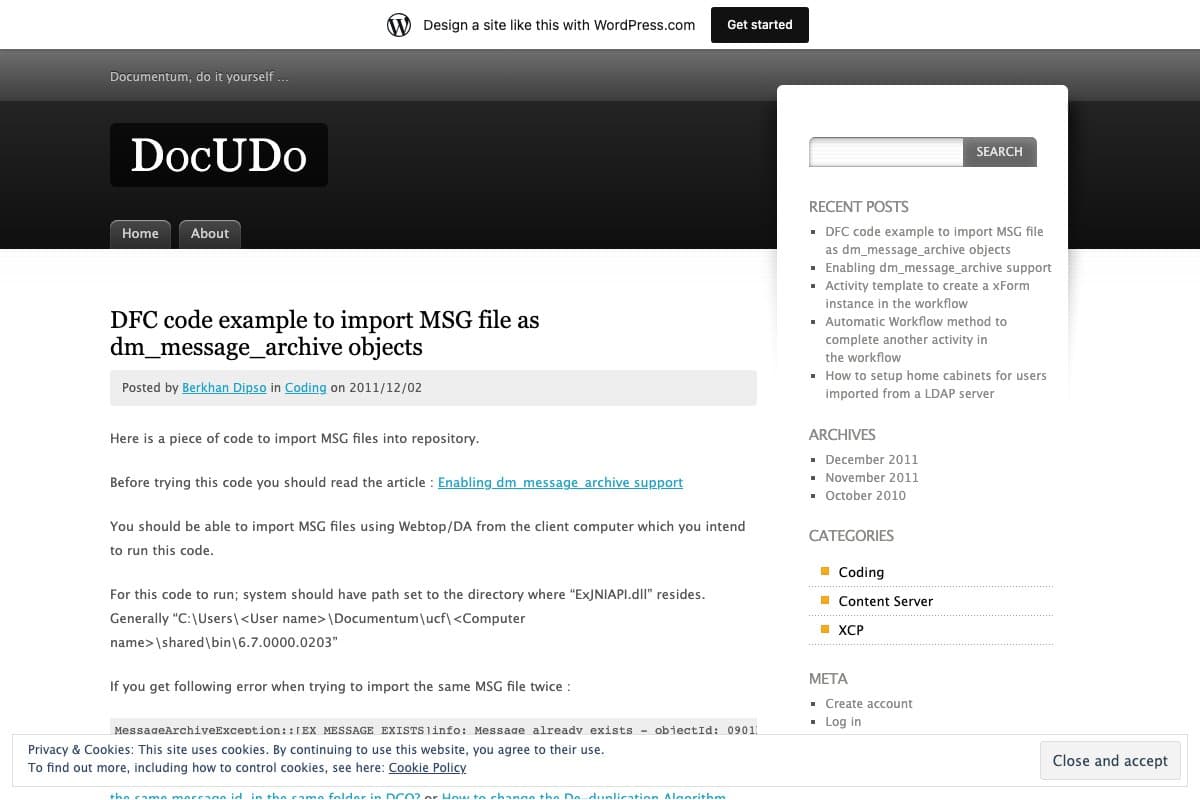Viewport: 1200px width, 800px height.
Task: Browse the December 2011 archive
Action: tap(871, 459)
